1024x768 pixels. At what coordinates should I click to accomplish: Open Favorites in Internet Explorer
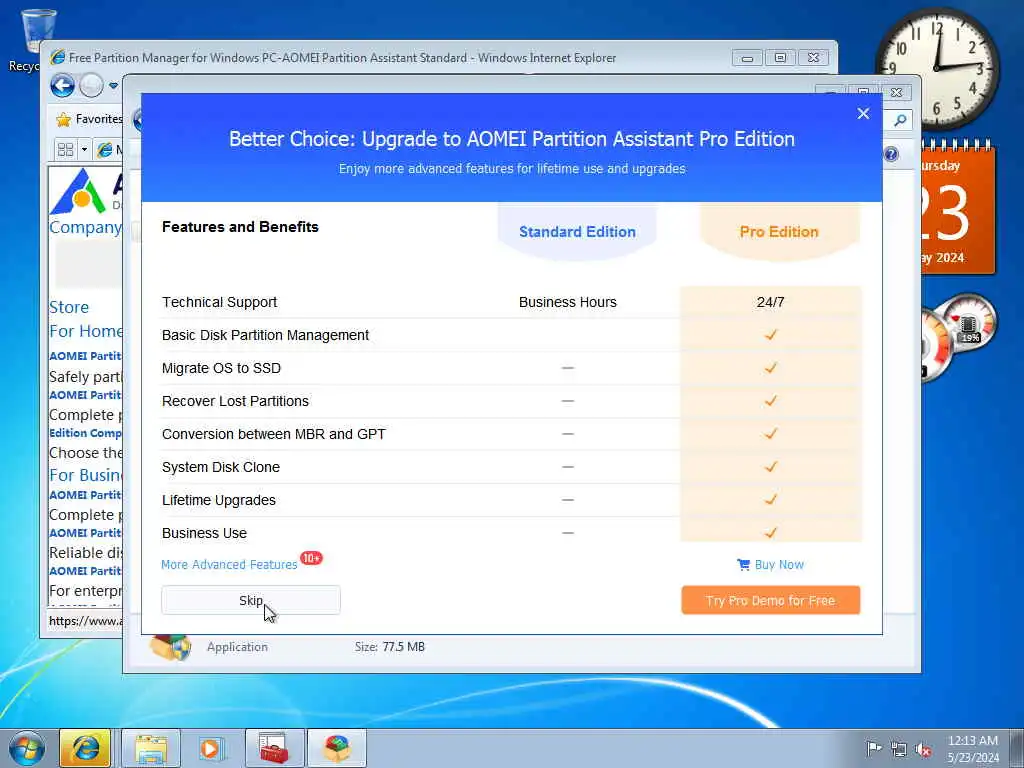click(90, 119)
